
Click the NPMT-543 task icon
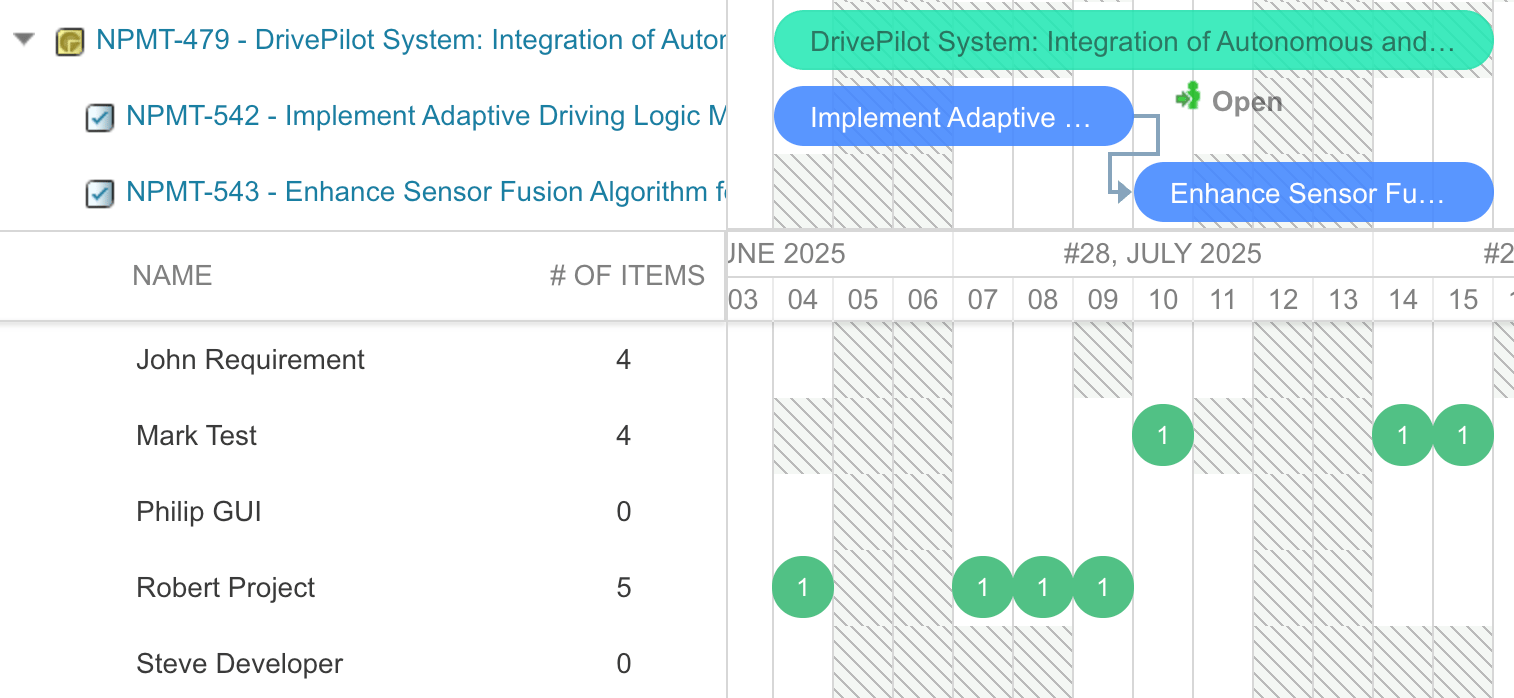[x=99, y=193]
